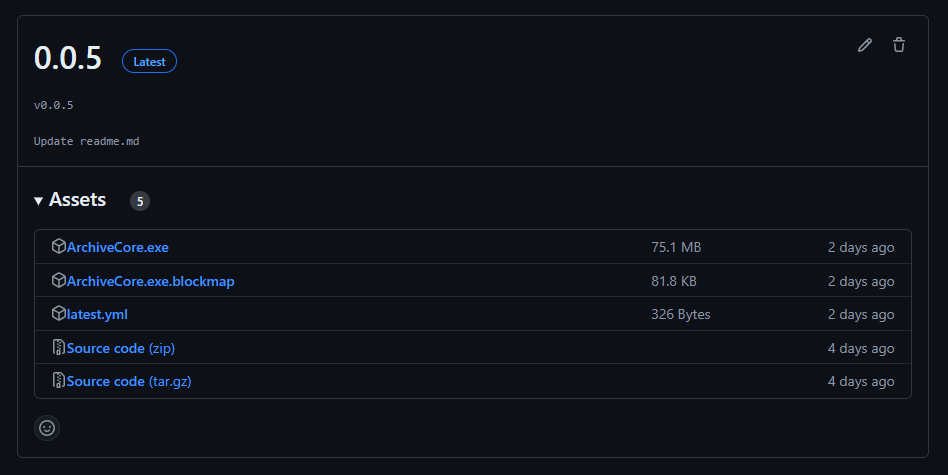Click the Assets heading label
The image size is (948, 475).
77,200
